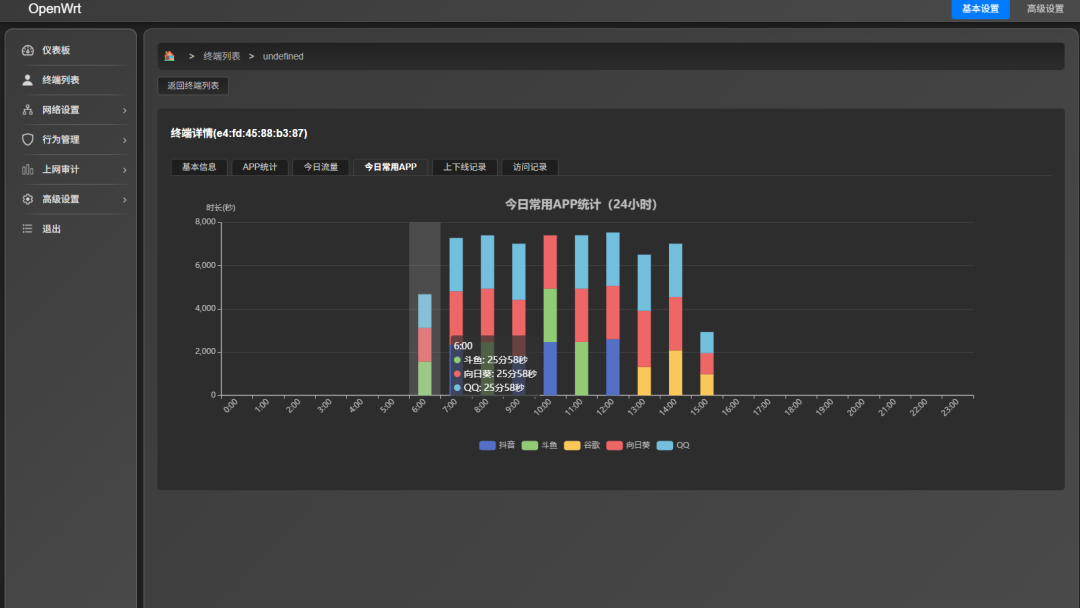Click the list icon beside 退出
The height and width of the screenshot is (608, 1080).
click(x=28, y=229)
